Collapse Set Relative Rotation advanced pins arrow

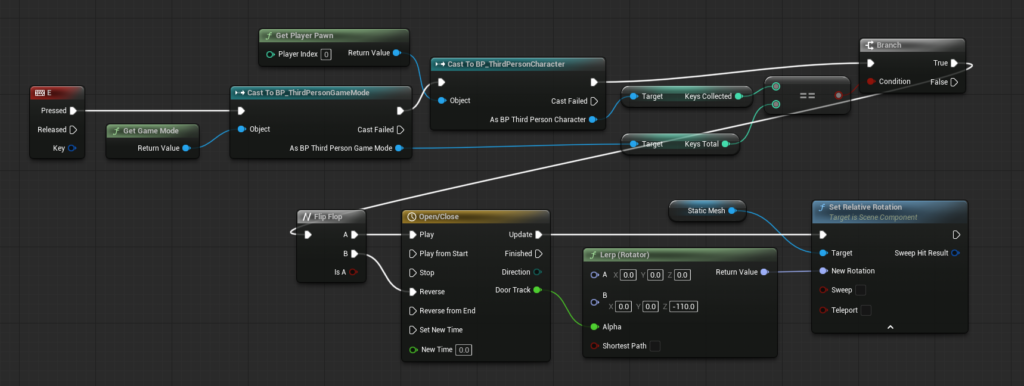coord(890,327)
